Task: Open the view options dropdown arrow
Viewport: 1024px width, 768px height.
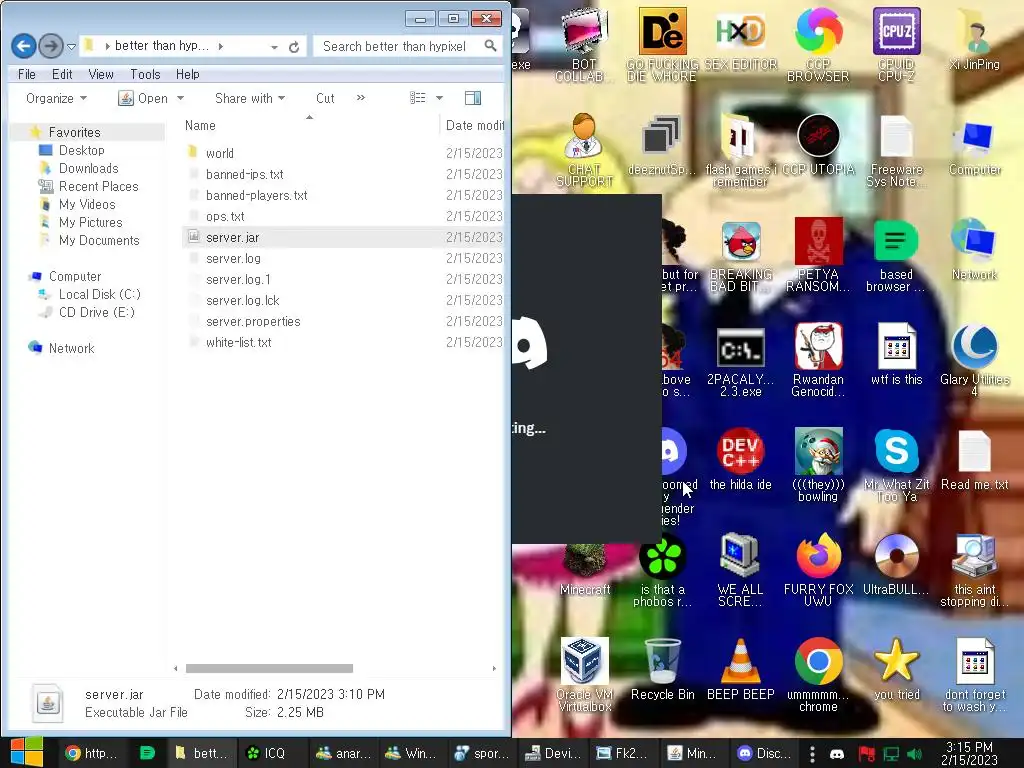Action: pos(440,99)
